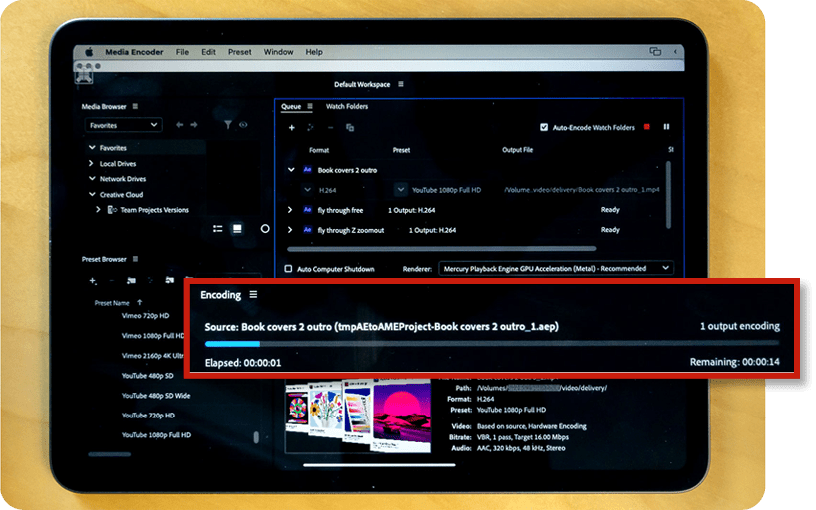Viewport: 816px width, 510px height.
Task: Stop the queue with red stop button
Action: click(647, 126)
